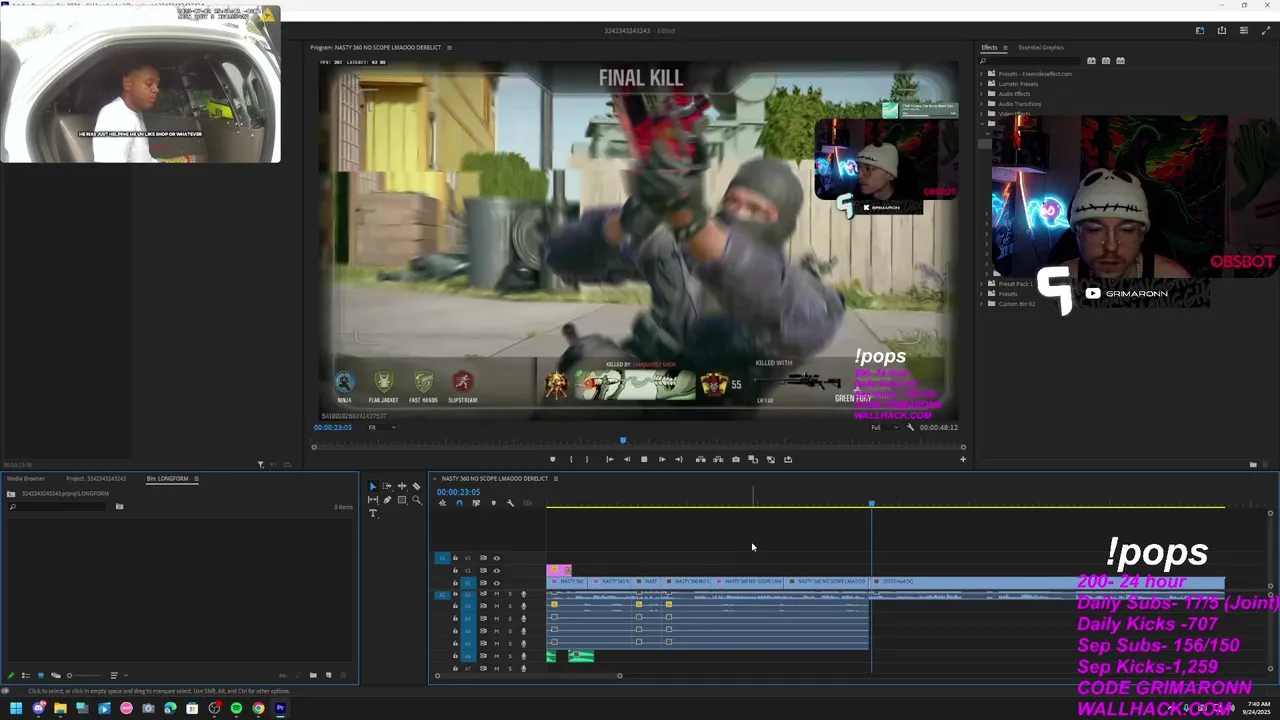The width and height of the screenshot is (1280, 720).
Task: Go to In point
Action: click(609, 459)
